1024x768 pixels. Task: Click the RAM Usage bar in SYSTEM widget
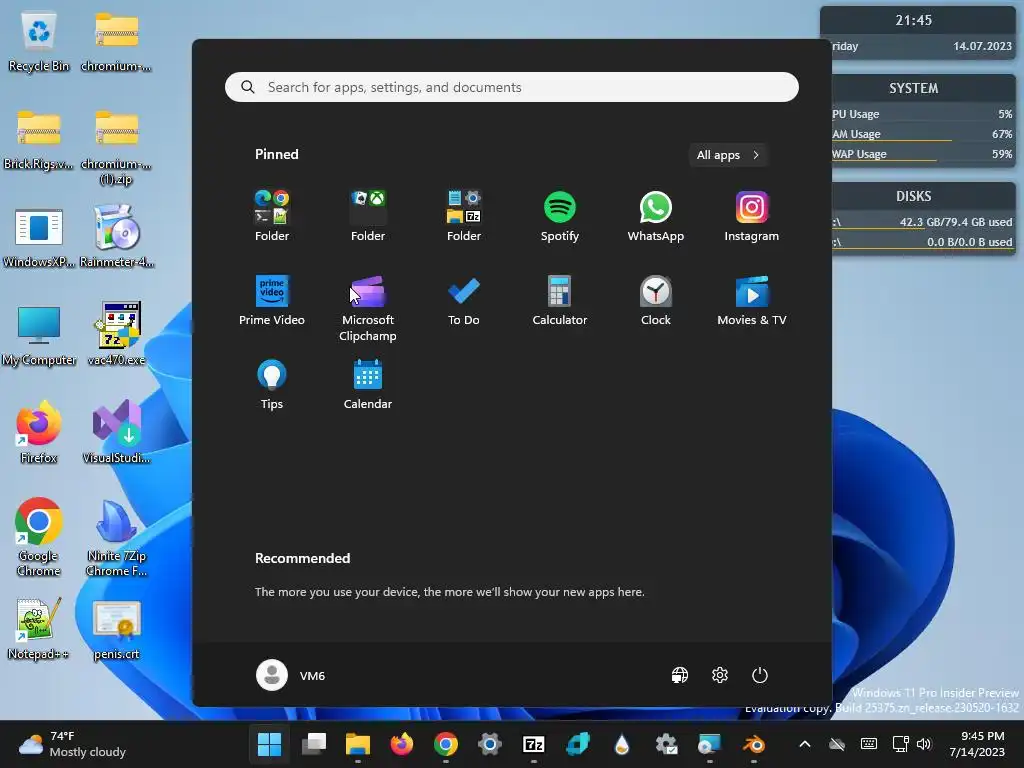click(x=922, y=134)
